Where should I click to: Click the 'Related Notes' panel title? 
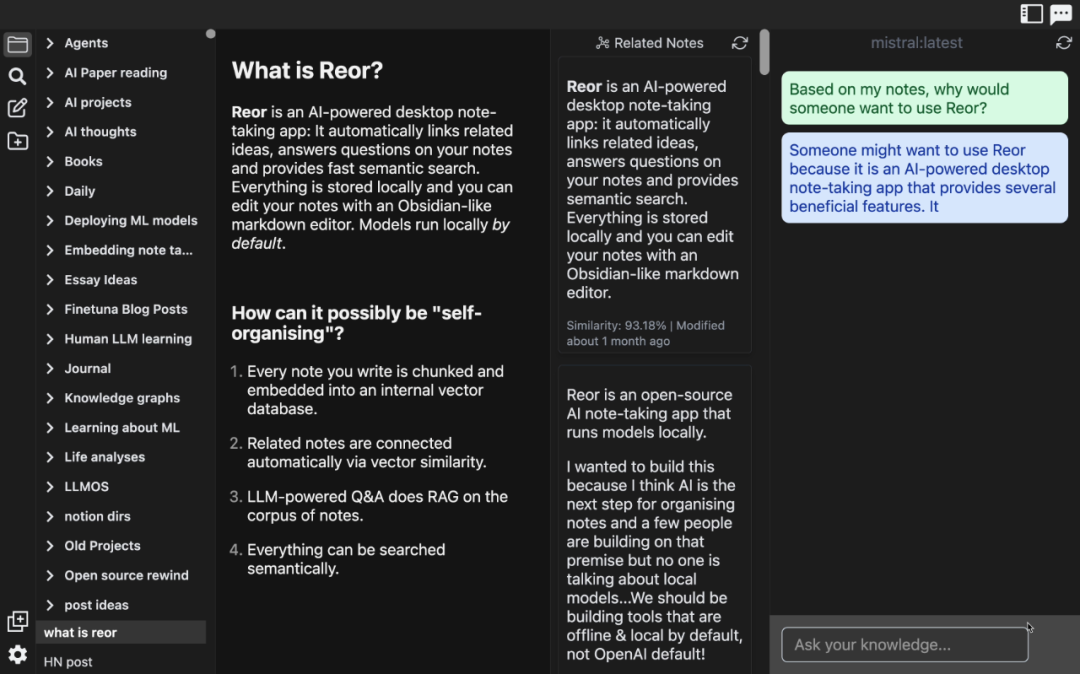coord(658,43)
